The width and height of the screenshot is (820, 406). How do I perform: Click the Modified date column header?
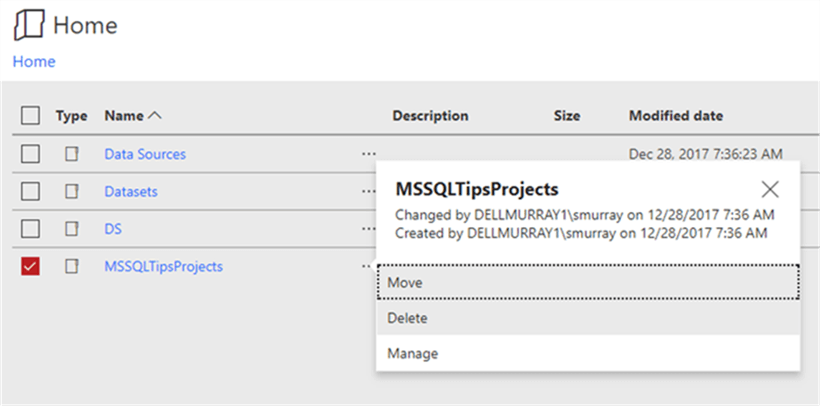(676, 116)
